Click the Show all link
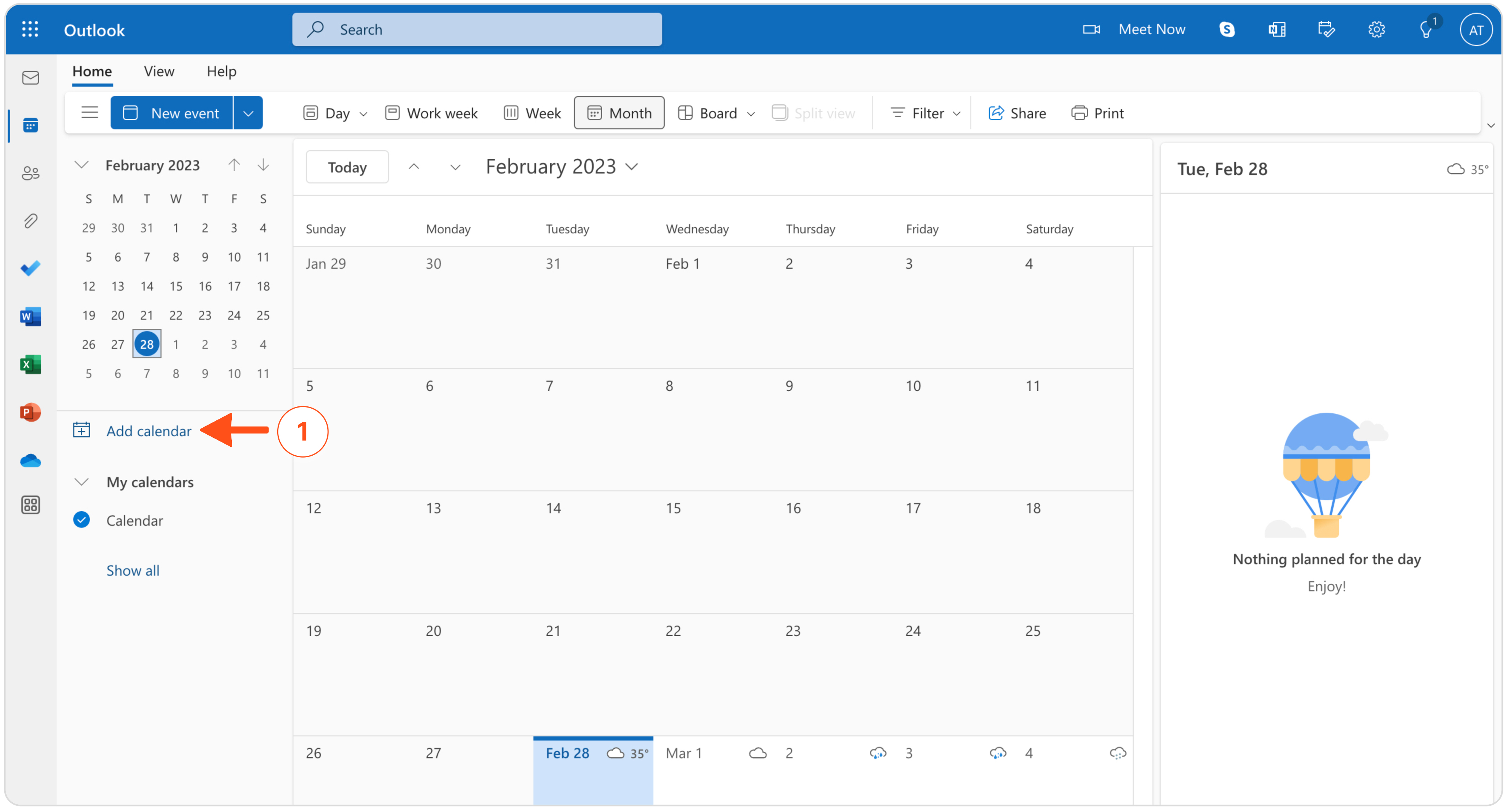This screenshot has width=1508, height=812. [x=133, y=570]
